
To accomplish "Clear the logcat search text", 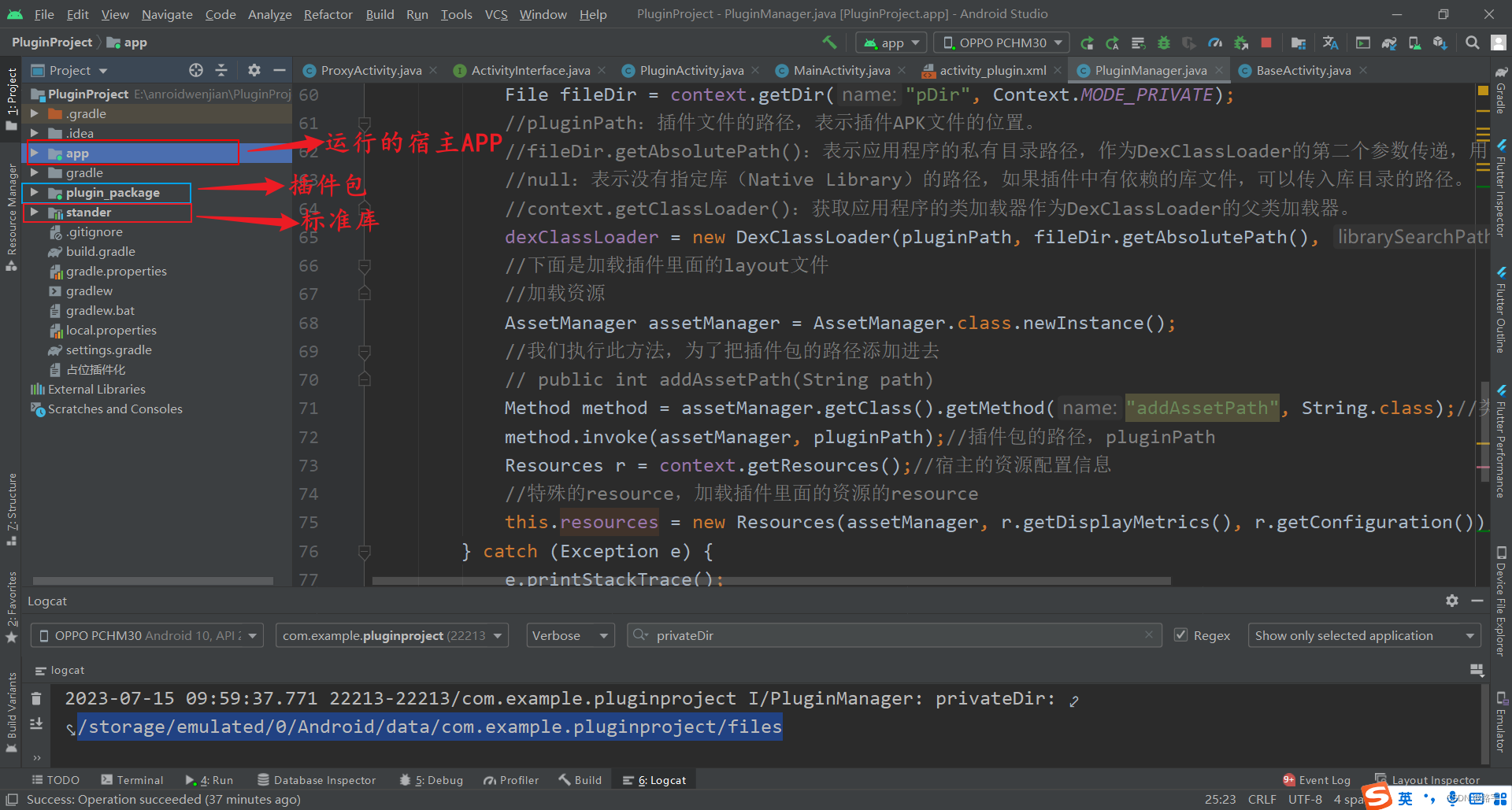I will click(x=1148, y=634).
